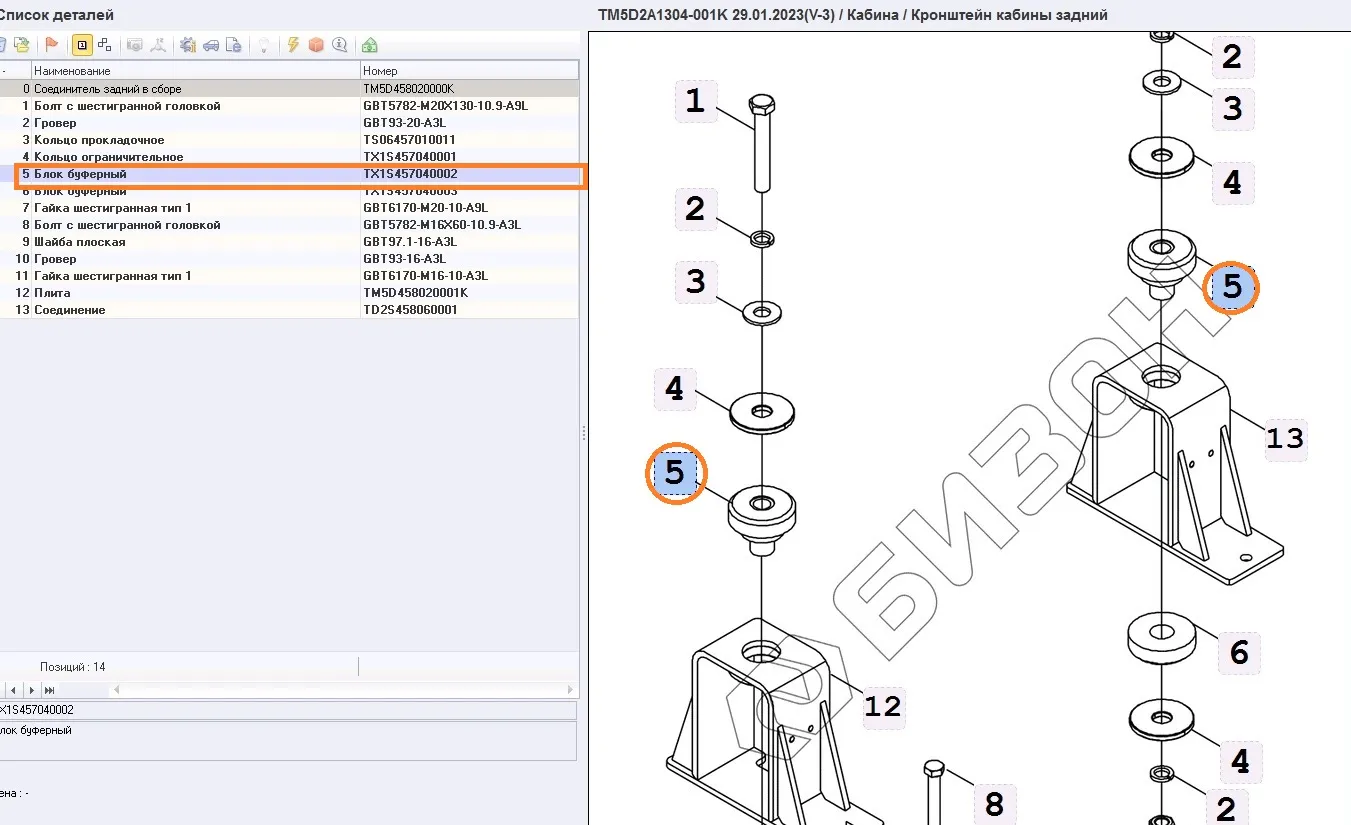Open the folder with green arrow icon

pos(21,45)
